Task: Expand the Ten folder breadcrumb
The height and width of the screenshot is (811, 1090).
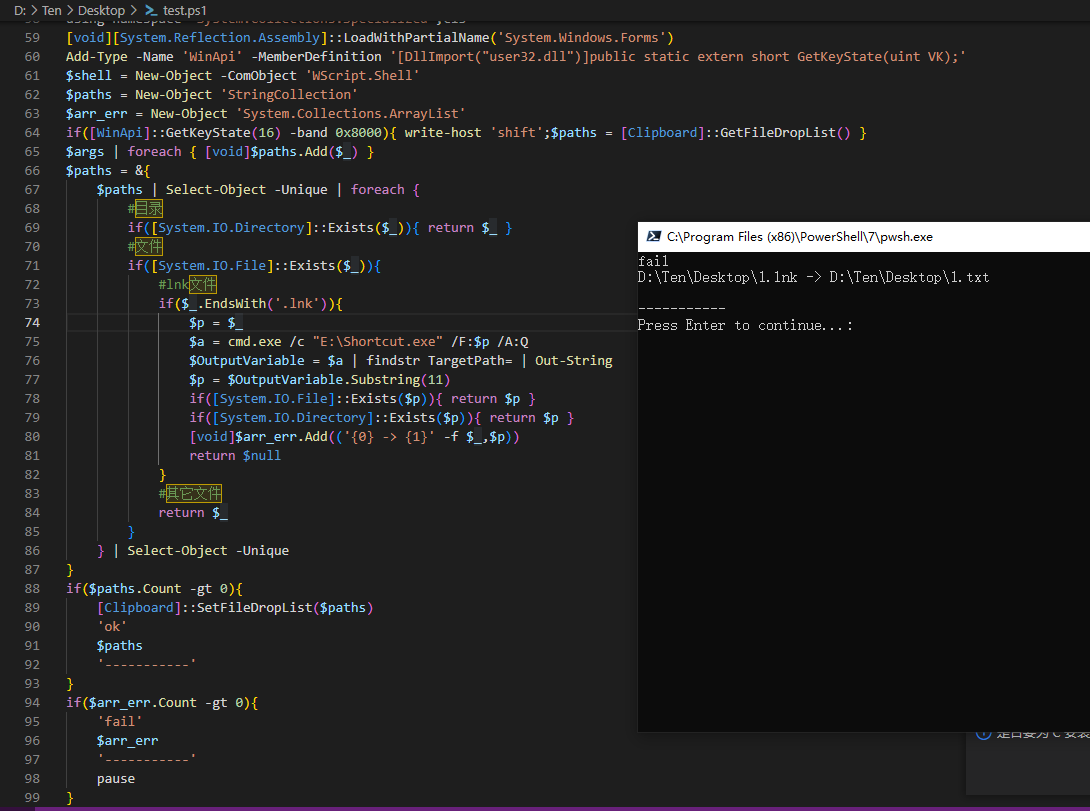Action: point(51,10)
